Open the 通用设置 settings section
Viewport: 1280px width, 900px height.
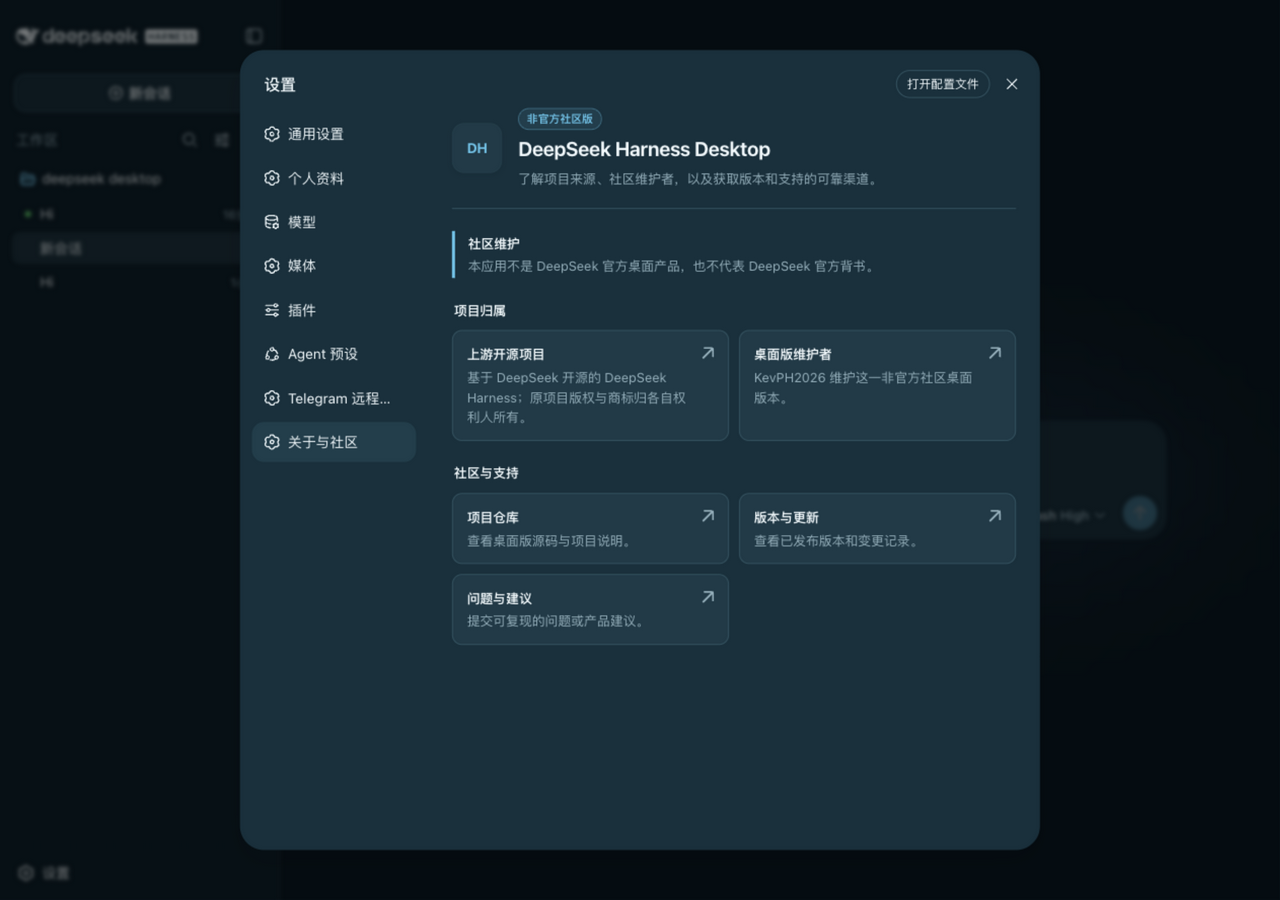[x=333, y=134]
